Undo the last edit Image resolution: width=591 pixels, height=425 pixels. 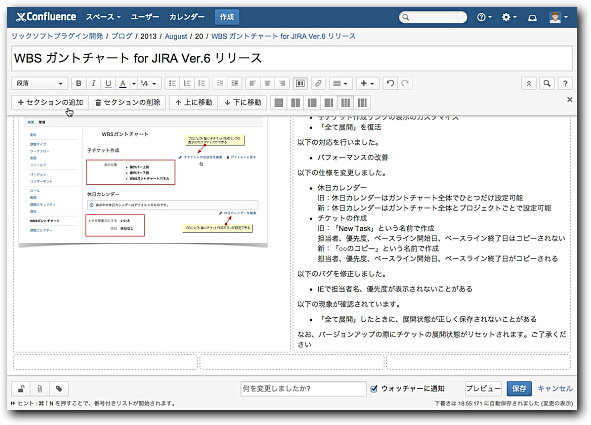click(390, 83)
